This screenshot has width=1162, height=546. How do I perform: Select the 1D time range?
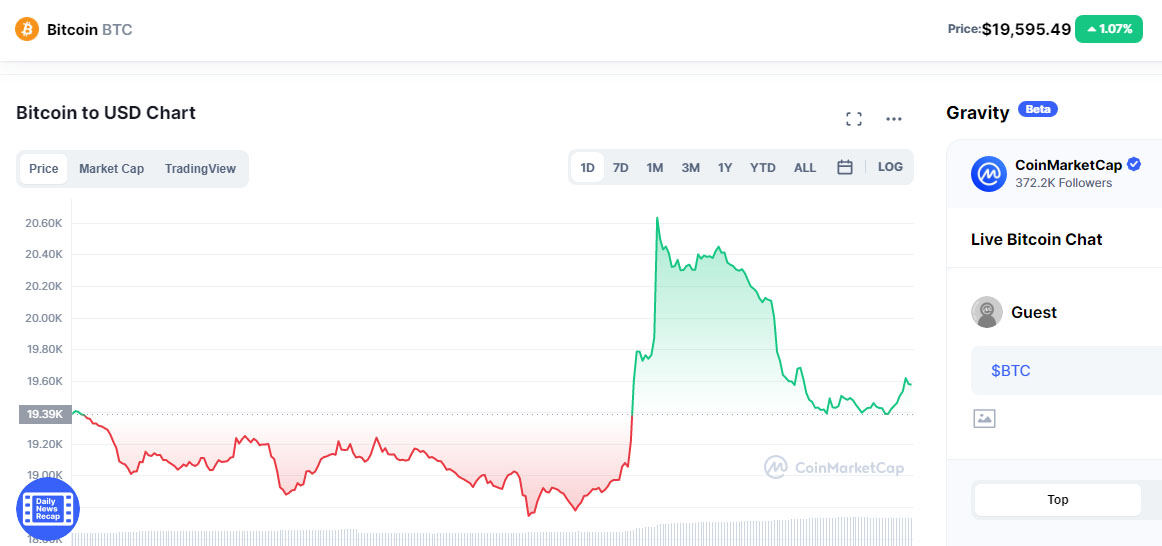pyautogui.click(x=588, y=168)
